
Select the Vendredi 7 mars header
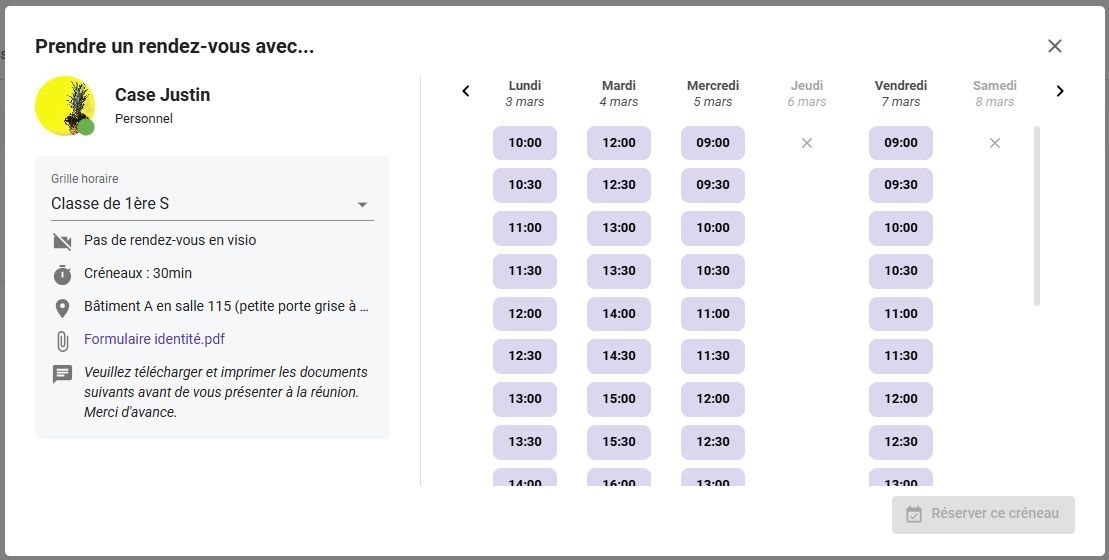click(x=901, y=93)
